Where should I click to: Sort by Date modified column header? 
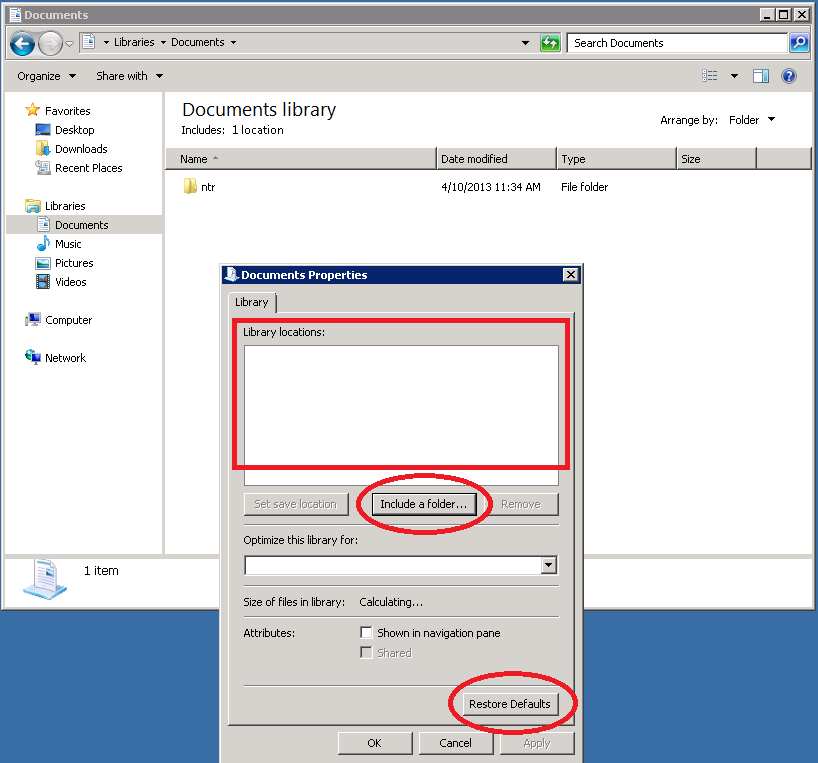[496, 159]
